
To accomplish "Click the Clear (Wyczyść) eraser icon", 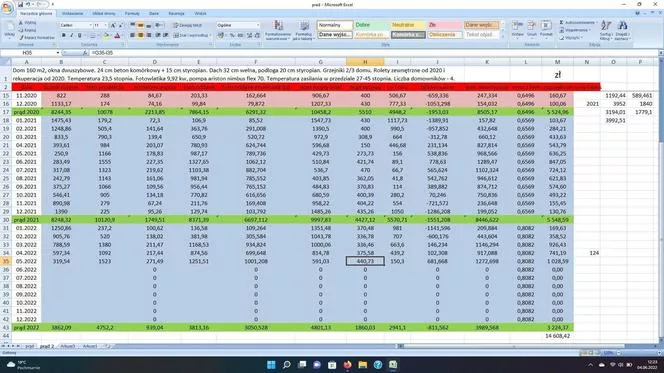I will click(562, 38).
